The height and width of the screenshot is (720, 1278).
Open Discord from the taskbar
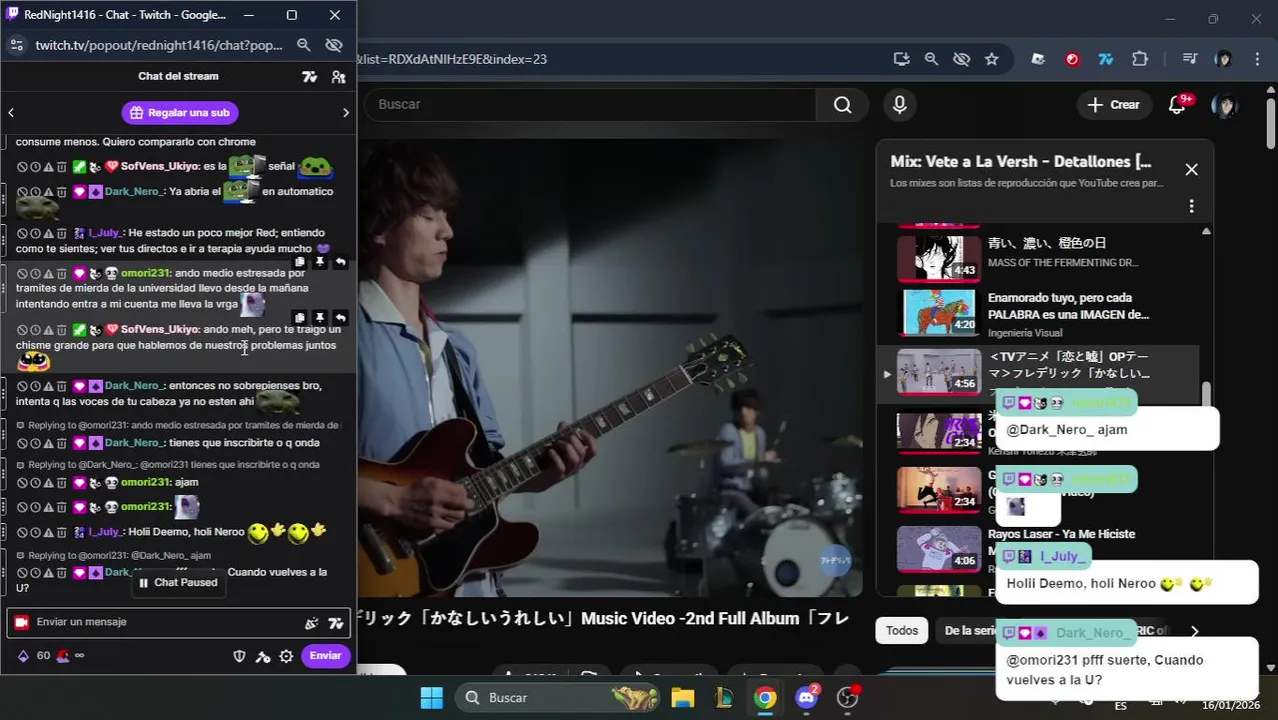(806, 697)
